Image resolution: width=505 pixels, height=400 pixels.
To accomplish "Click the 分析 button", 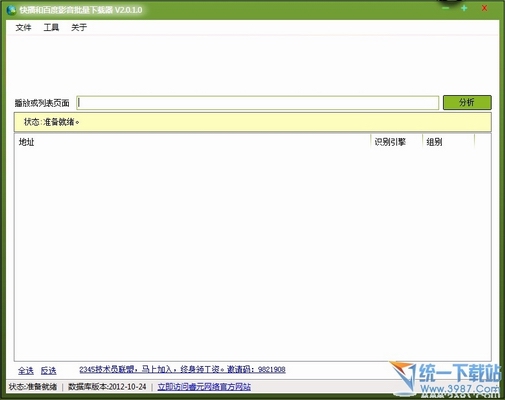I will point(467,102).
